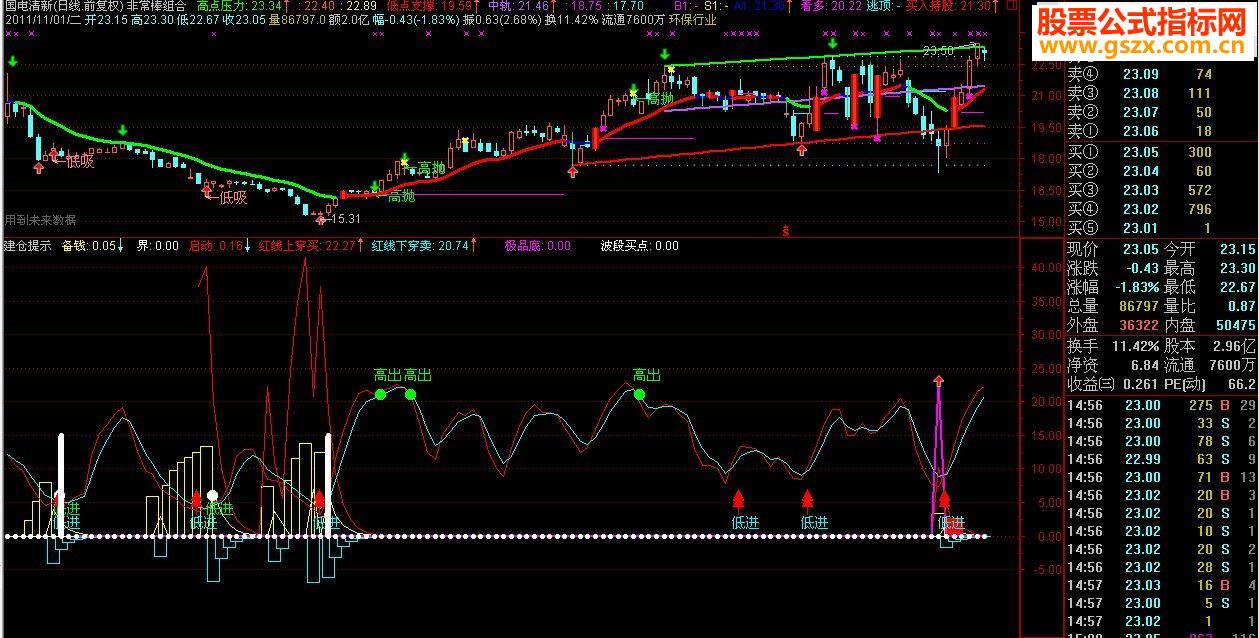Click the 建仓提示 indicator name
Viewport: 1259px width, 638px height.
pyautogui.click(x=28, y=246)
